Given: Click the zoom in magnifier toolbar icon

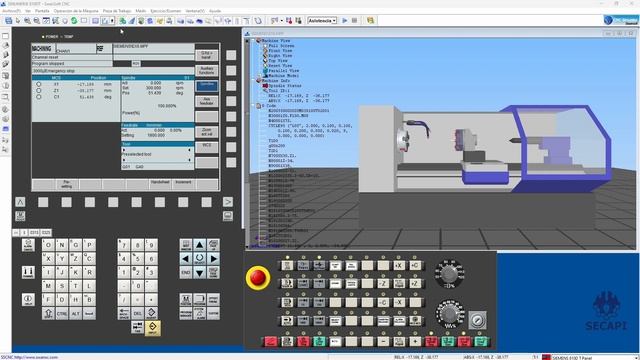Looking at the screenshot, I should click(27, 20).
